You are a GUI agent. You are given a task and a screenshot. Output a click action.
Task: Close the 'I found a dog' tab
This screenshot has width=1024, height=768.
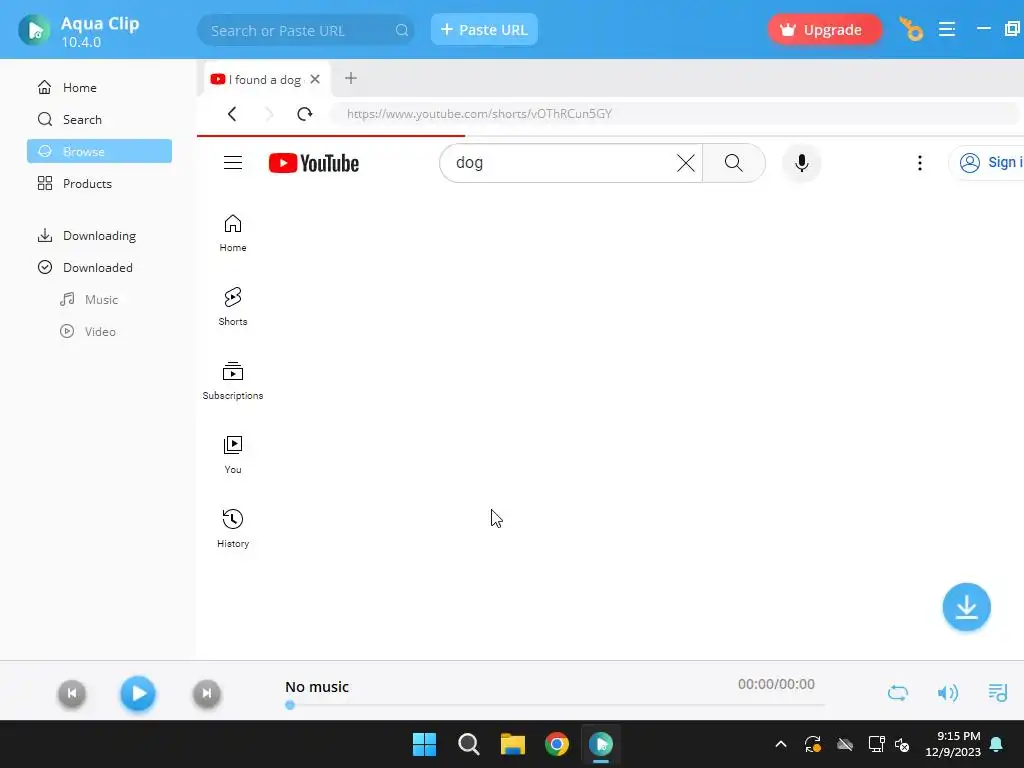[x=315, y=79]
